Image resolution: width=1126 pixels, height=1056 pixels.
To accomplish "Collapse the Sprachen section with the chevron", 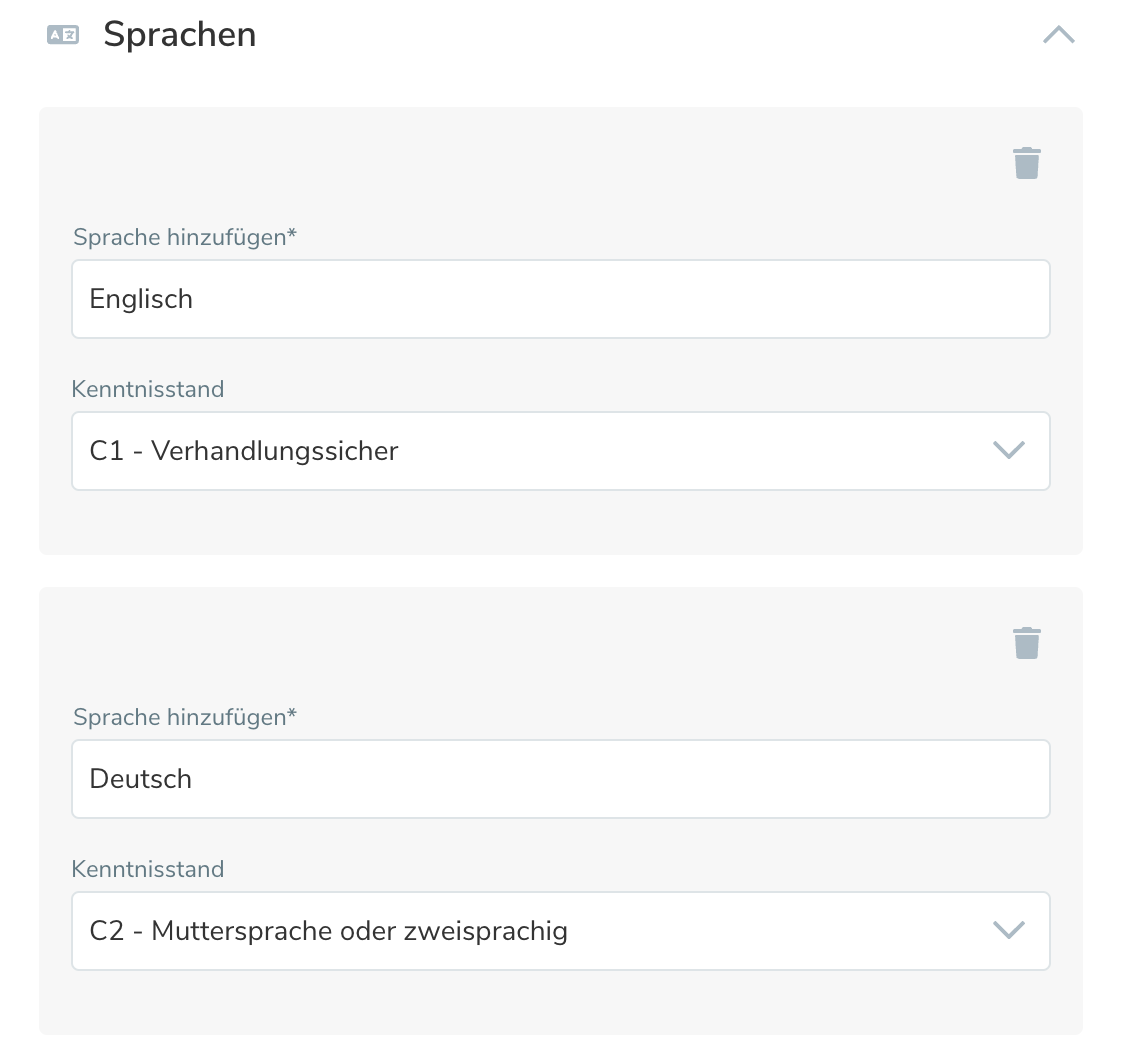I will pos(1058,35).
